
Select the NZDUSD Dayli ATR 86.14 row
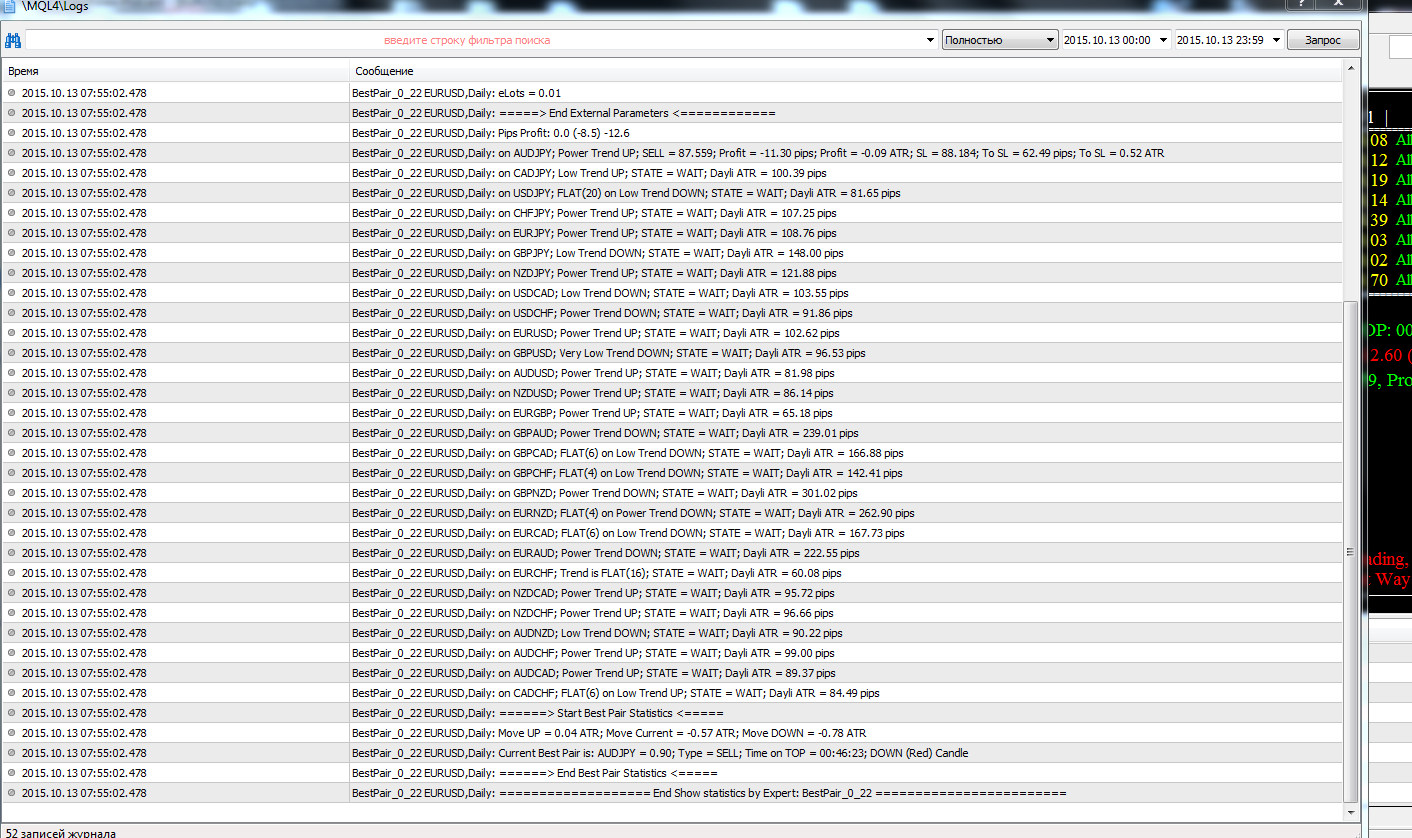click(672, 393)
